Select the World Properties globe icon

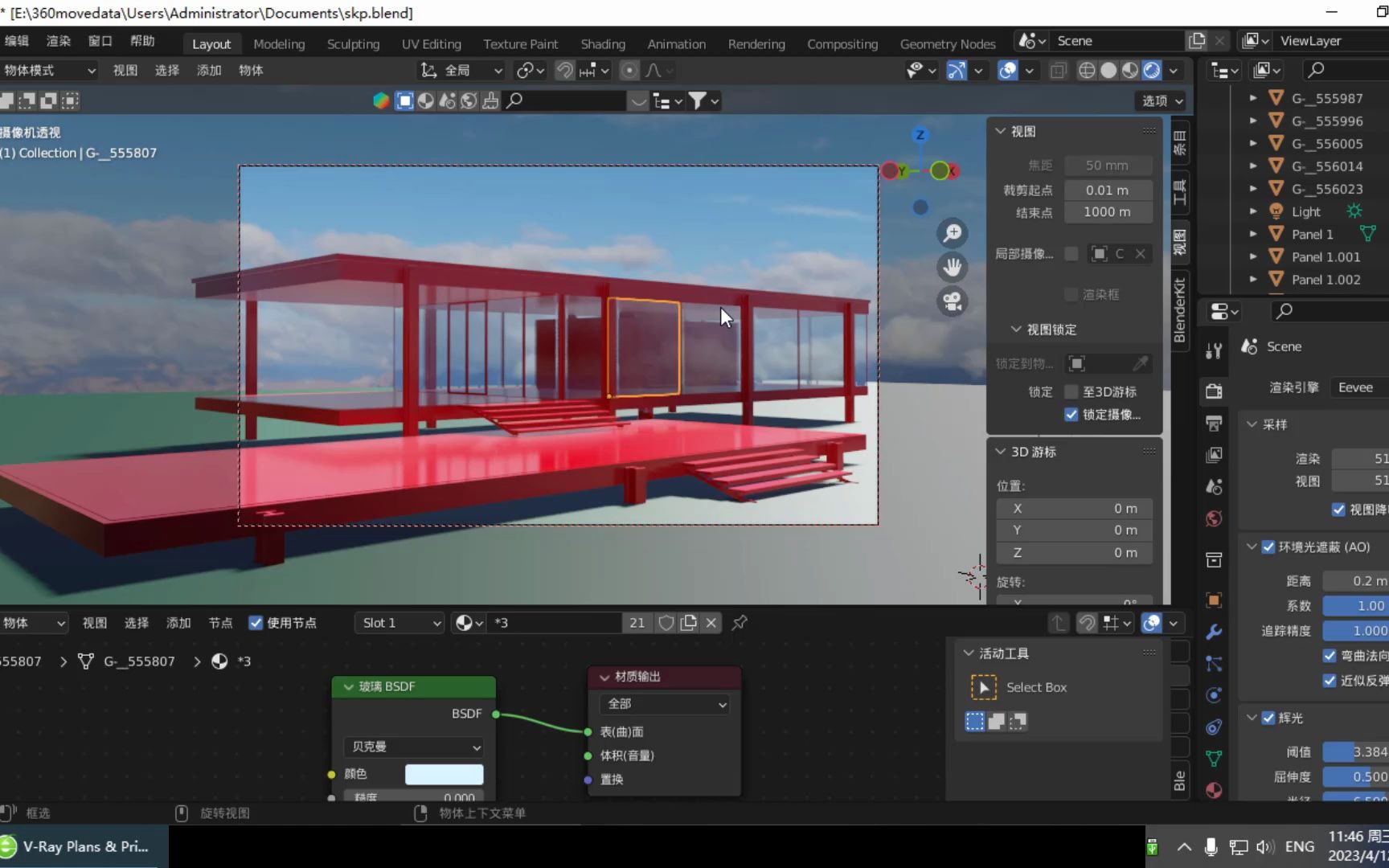coord(1214,518)
